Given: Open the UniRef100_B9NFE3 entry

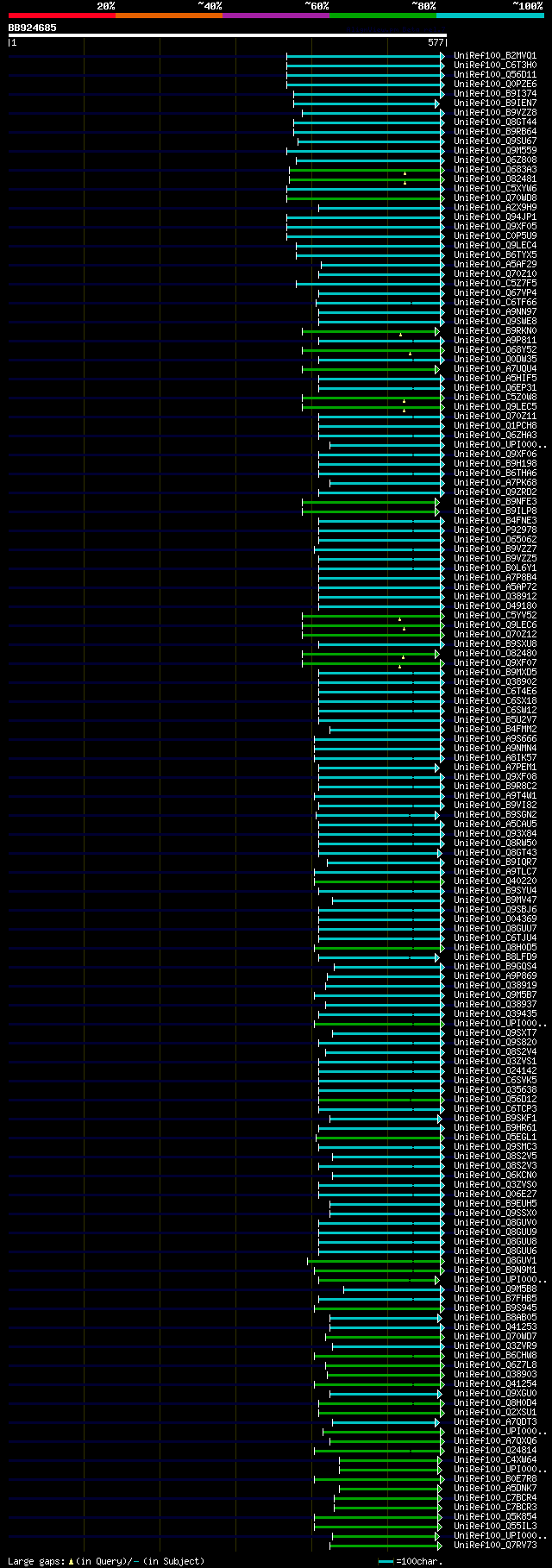Looking at the screenshot, I should click(495, 501).
